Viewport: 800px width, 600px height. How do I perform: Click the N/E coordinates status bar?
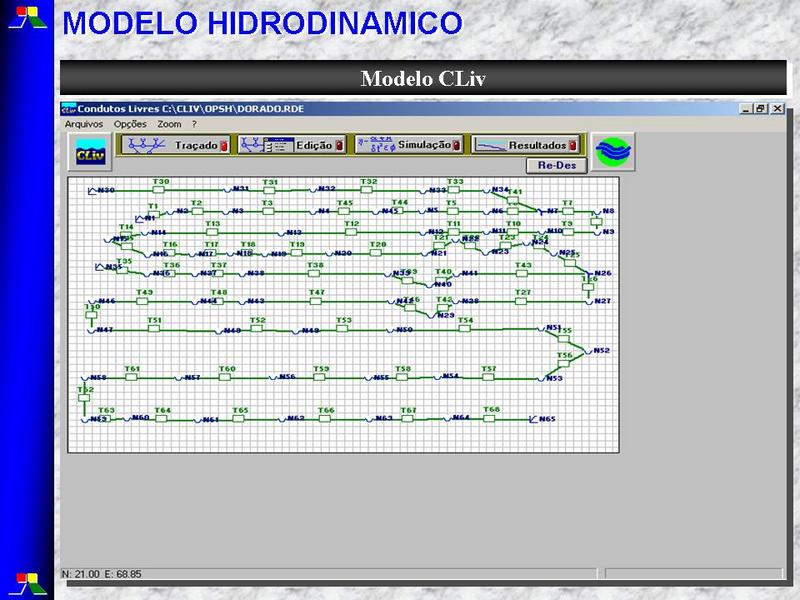click(x=329, y=574)
